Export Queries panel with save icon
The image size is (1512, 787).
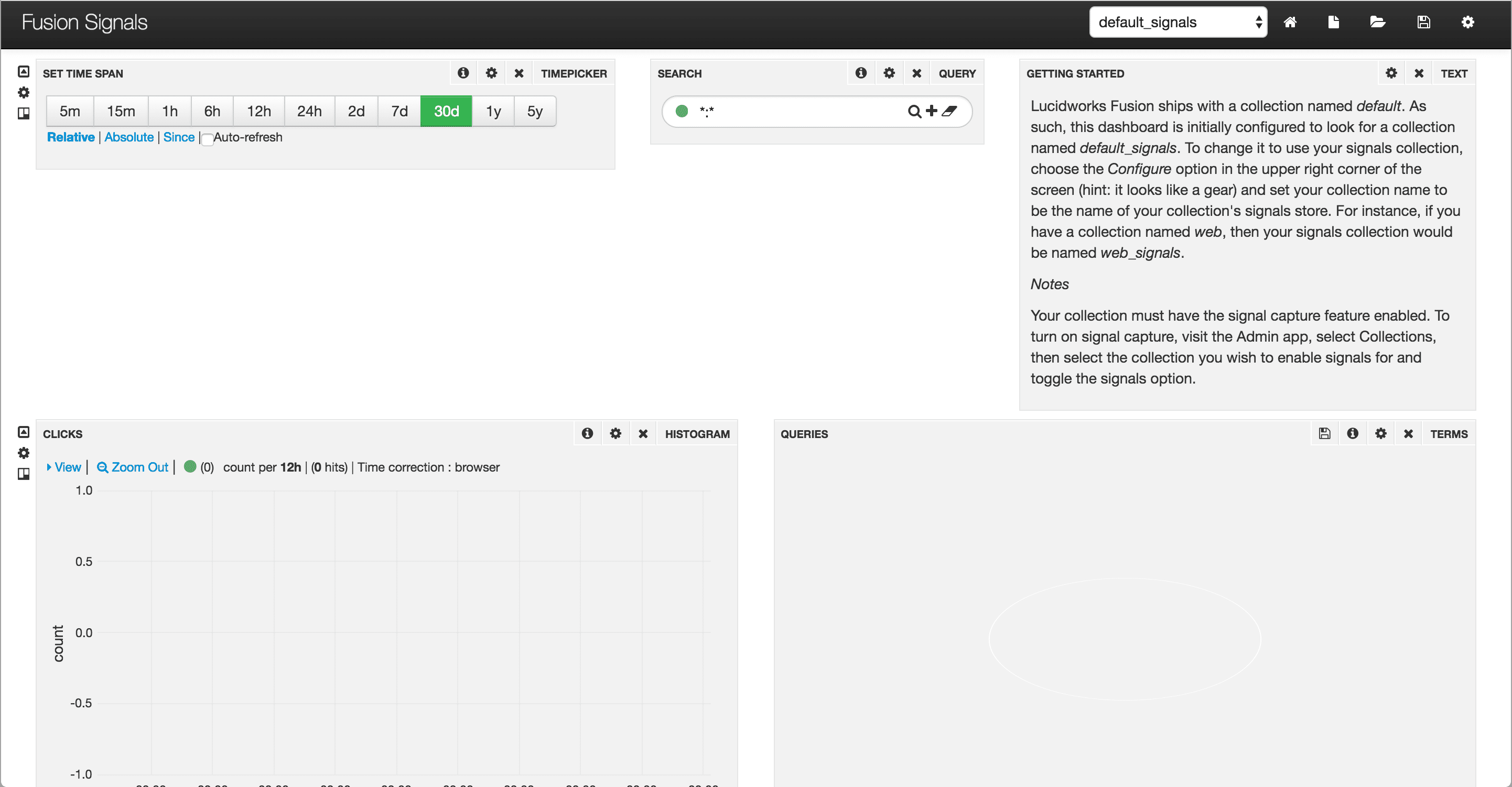[1324, 433]
